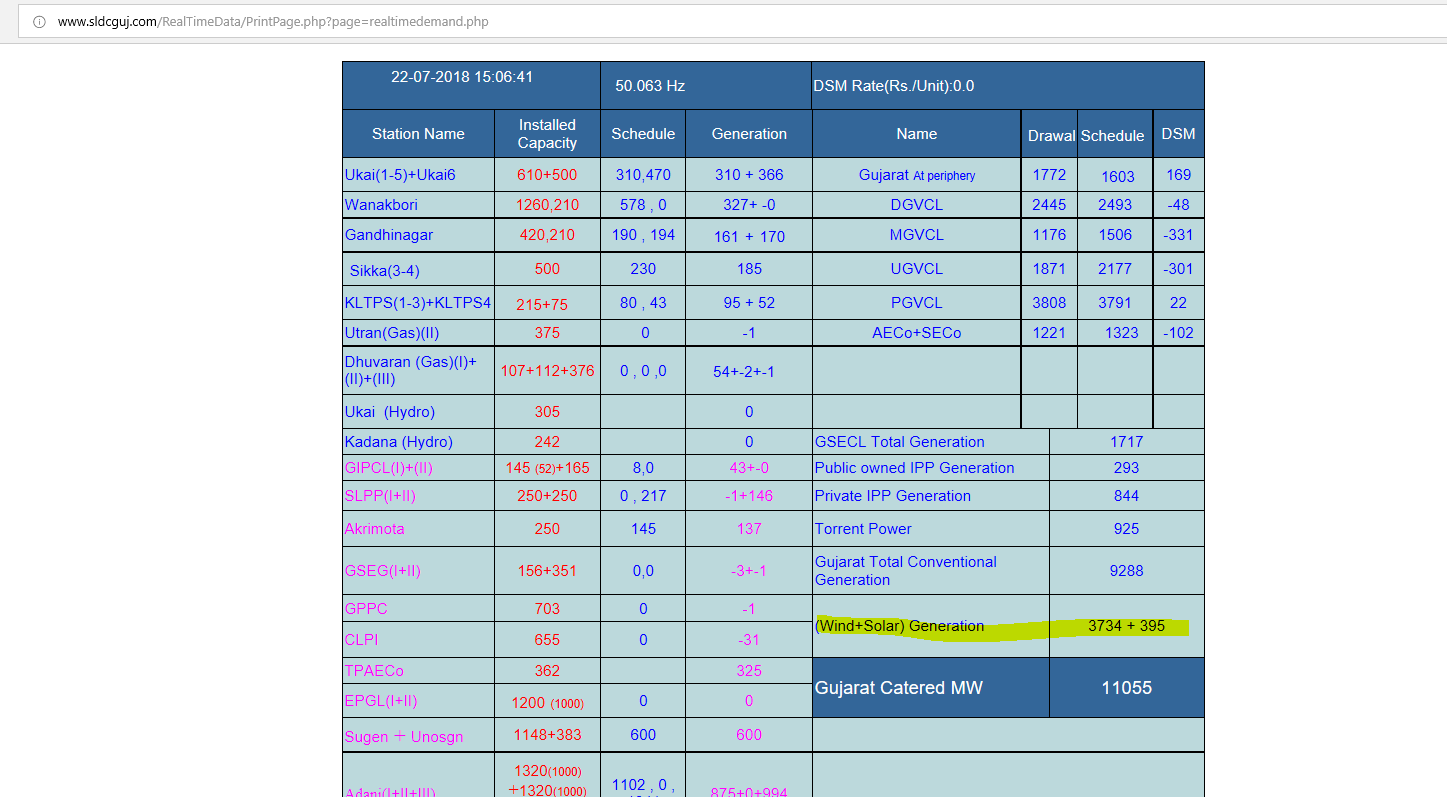
Task: Click Ukai schedule value 310,470
Action: pos(643,175)
